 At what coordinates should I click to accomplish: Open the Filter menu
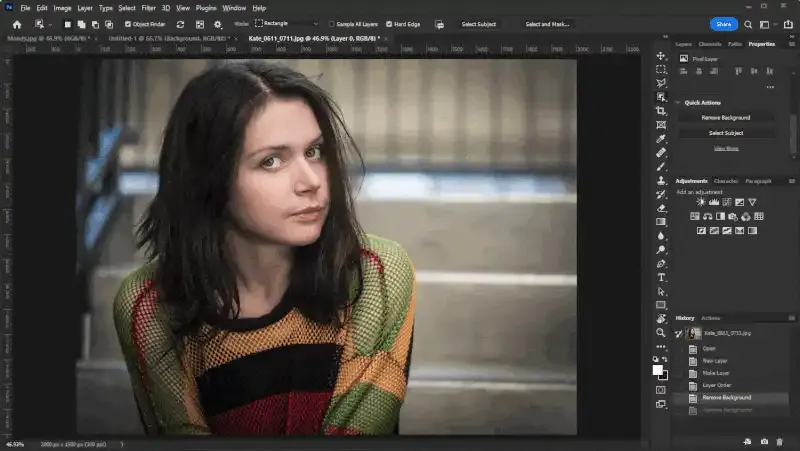(148, 8)
